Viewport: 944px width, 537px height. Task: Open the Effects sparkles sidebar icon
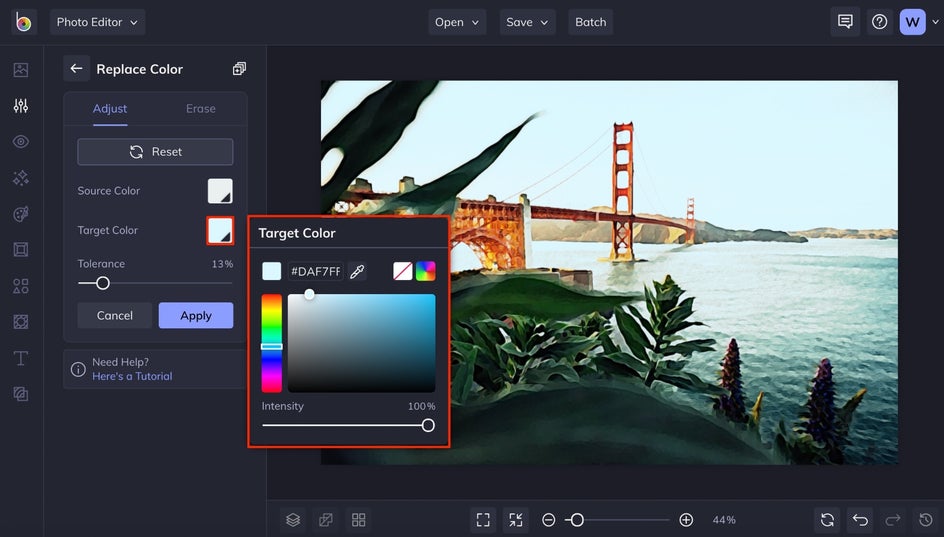click(21, 178)
